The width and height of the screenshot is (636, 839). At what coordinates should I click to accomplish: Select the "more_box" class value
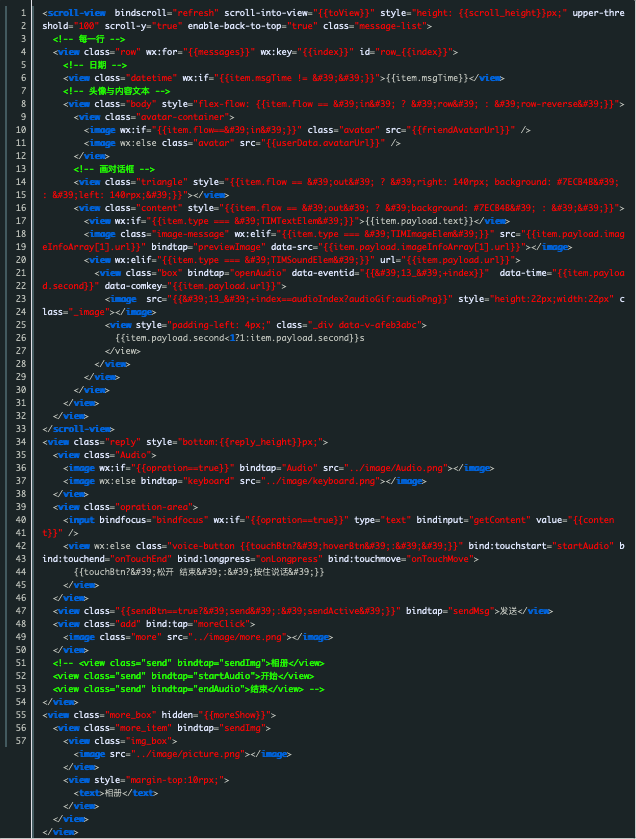pos(131,715)
